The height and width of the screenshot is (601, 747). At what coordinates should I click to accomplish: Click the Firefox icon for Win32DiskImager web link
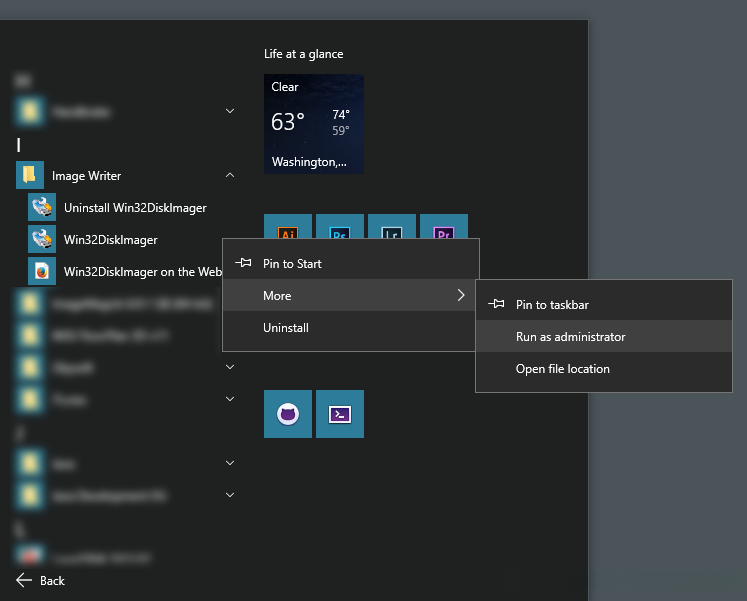tap(42, 272)
